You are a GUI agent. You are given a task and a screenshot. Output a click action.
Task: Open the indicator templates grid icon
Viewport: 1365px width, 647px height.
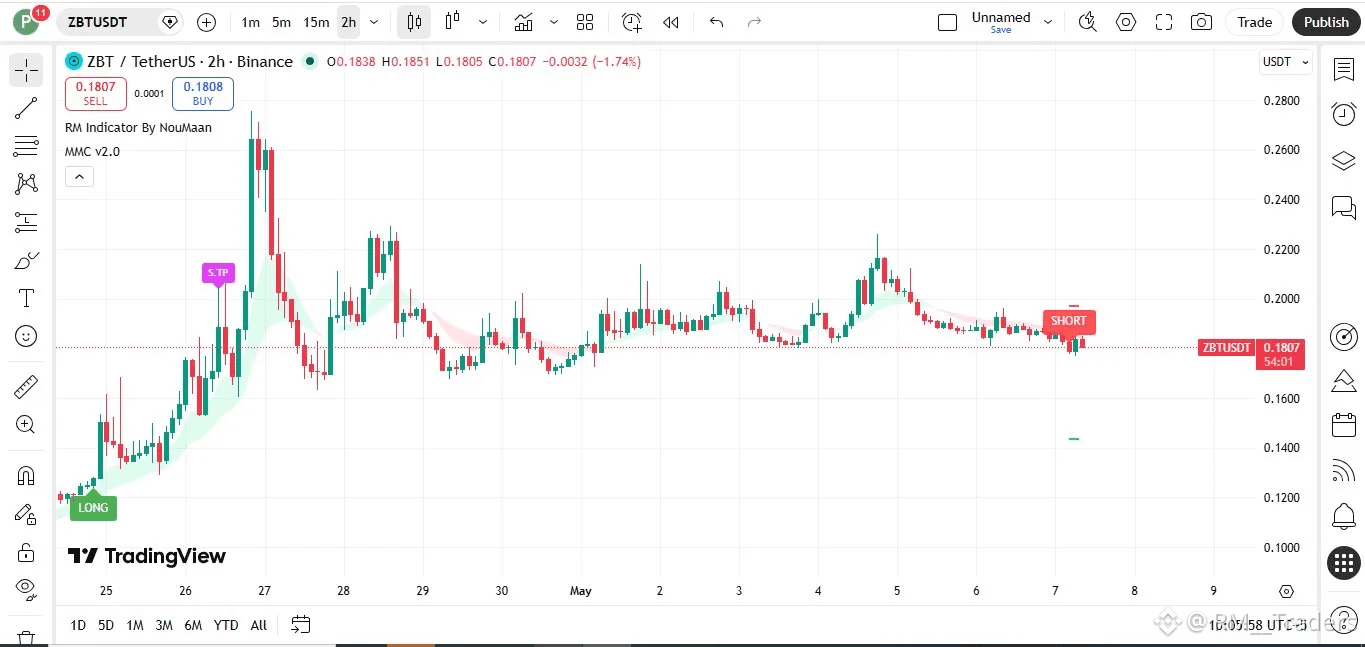pyautogui.click(x=585, y=22)
